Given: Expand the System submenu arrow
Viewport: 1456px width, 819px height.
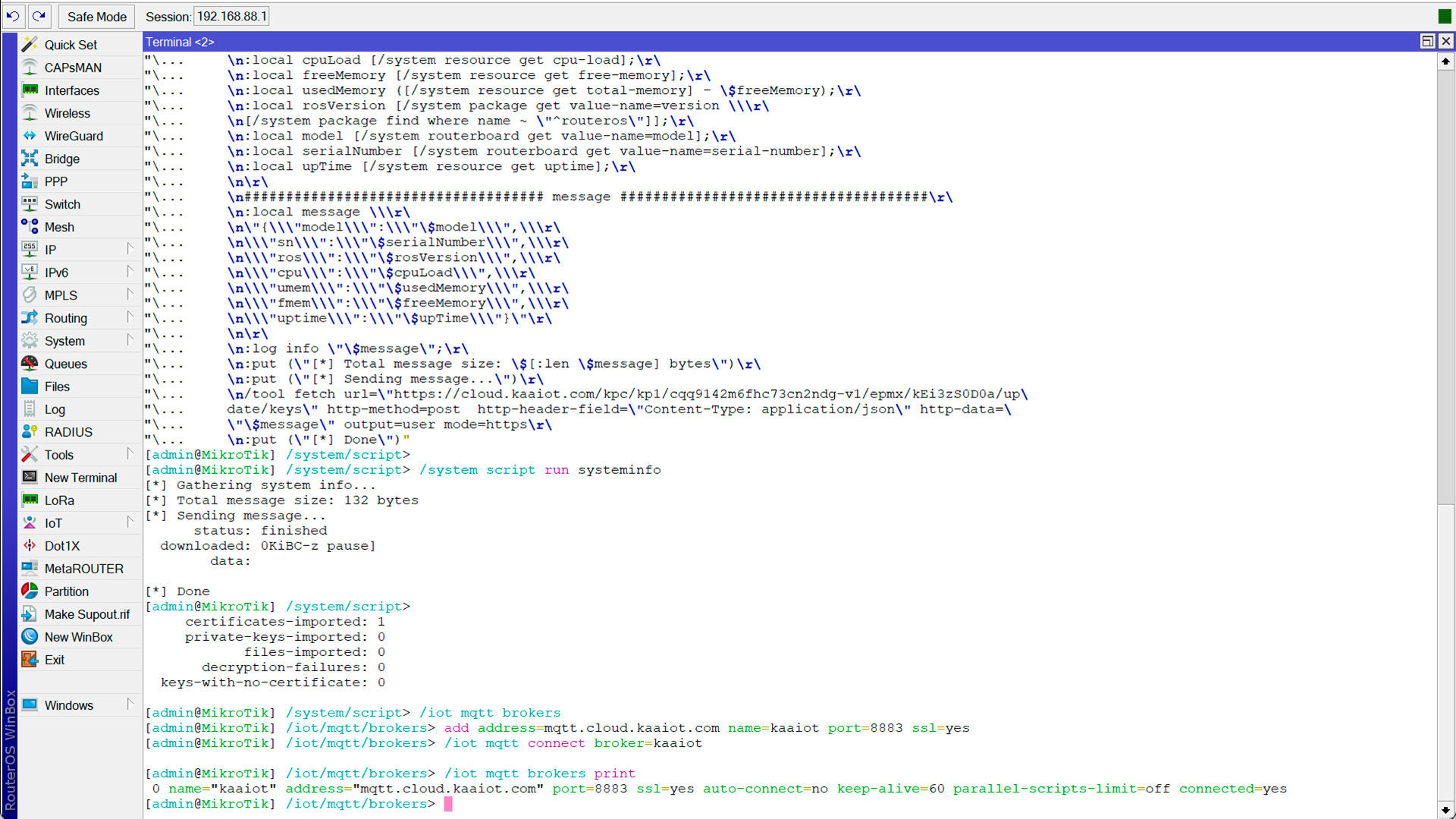Looking at the screenshot, I should (x=130, y=340).
